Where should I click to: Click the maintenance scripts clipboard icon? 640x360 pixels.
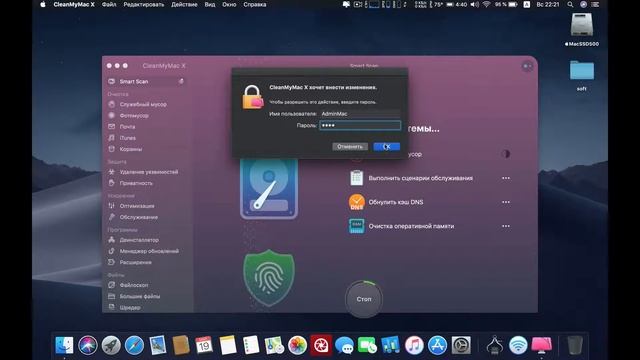pyautogui.click(x=357, y=178)
